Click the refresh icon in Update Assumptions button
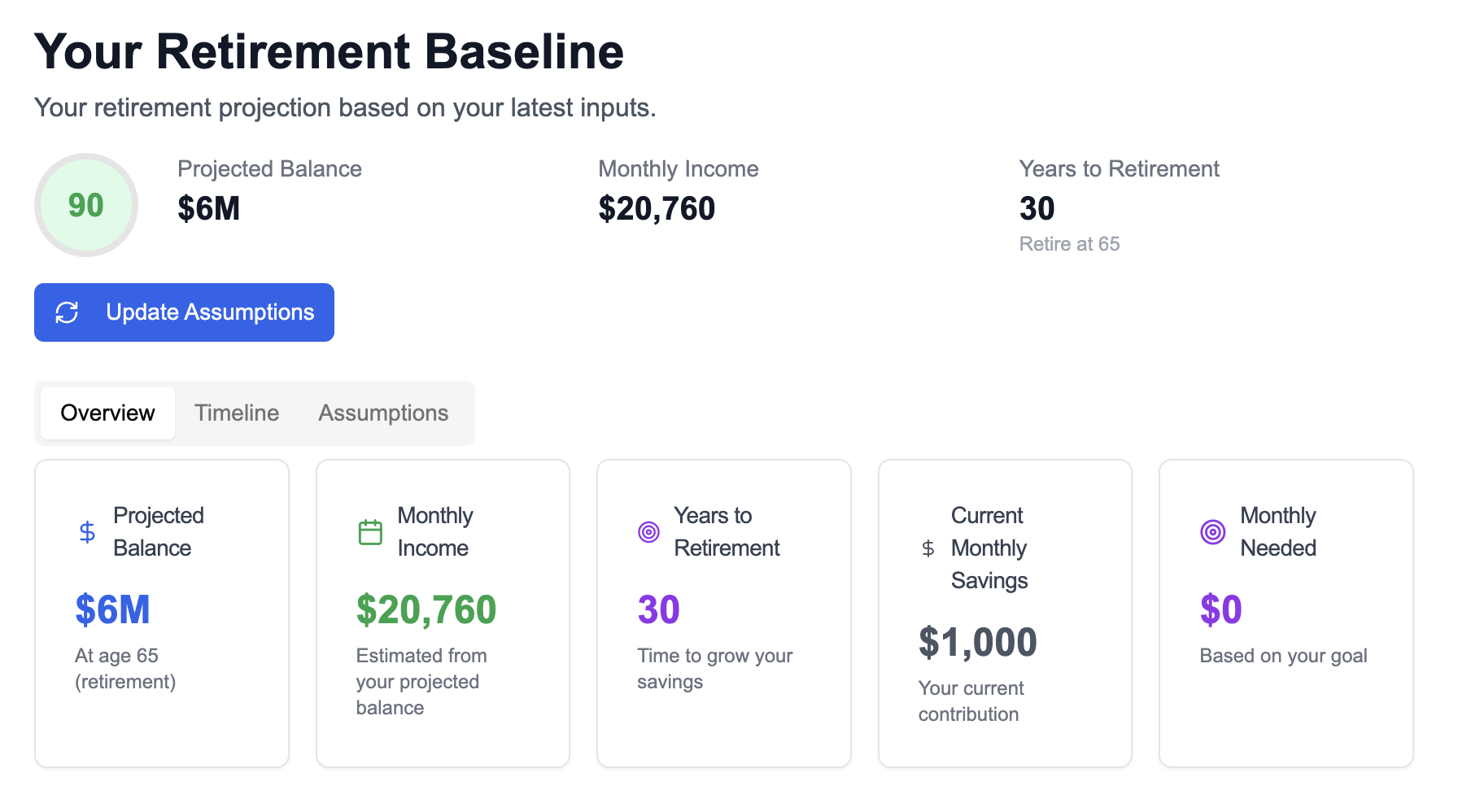 68,312
